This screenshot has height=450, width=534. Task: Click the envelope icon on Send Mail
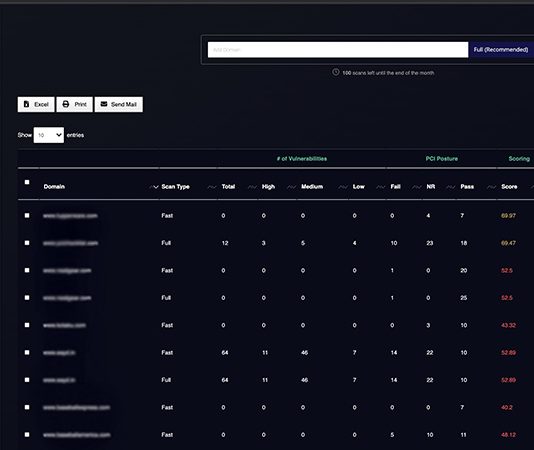(104, 104)
